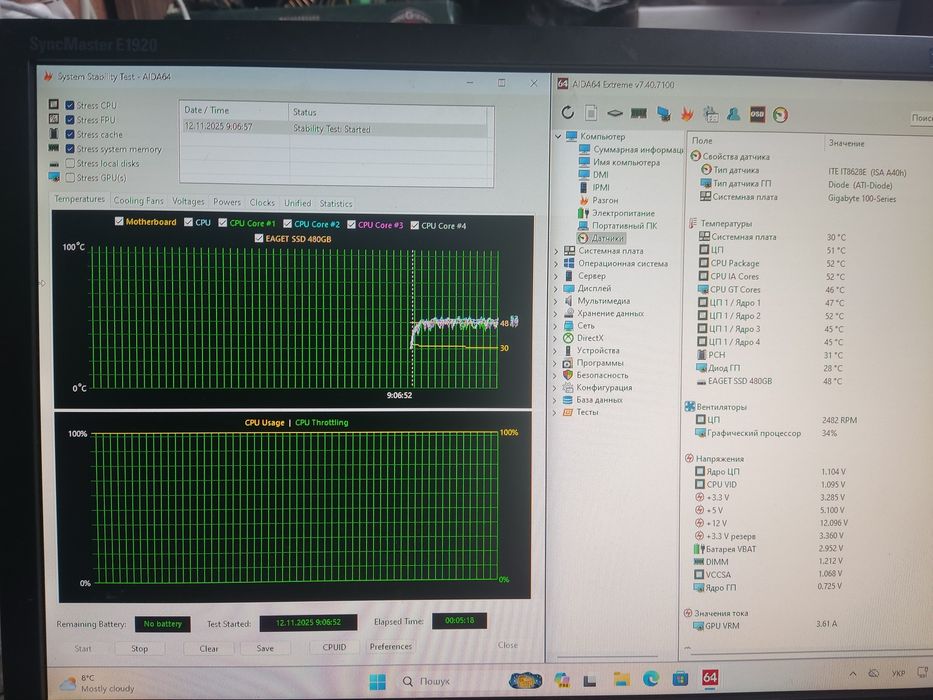Screen dimensions: 933x700
Task: Click the Save button
Action: (265, 648)
